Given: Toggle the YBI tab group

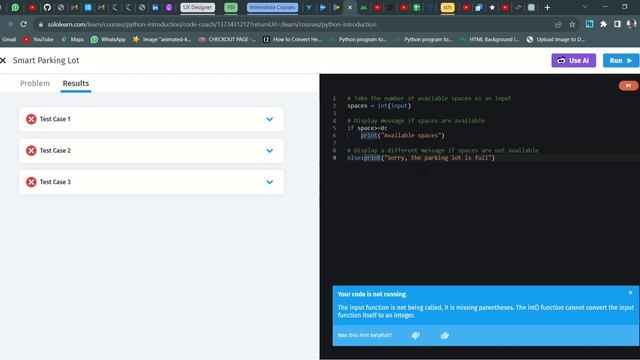Looking at the screenshot, I should (231, 7).
